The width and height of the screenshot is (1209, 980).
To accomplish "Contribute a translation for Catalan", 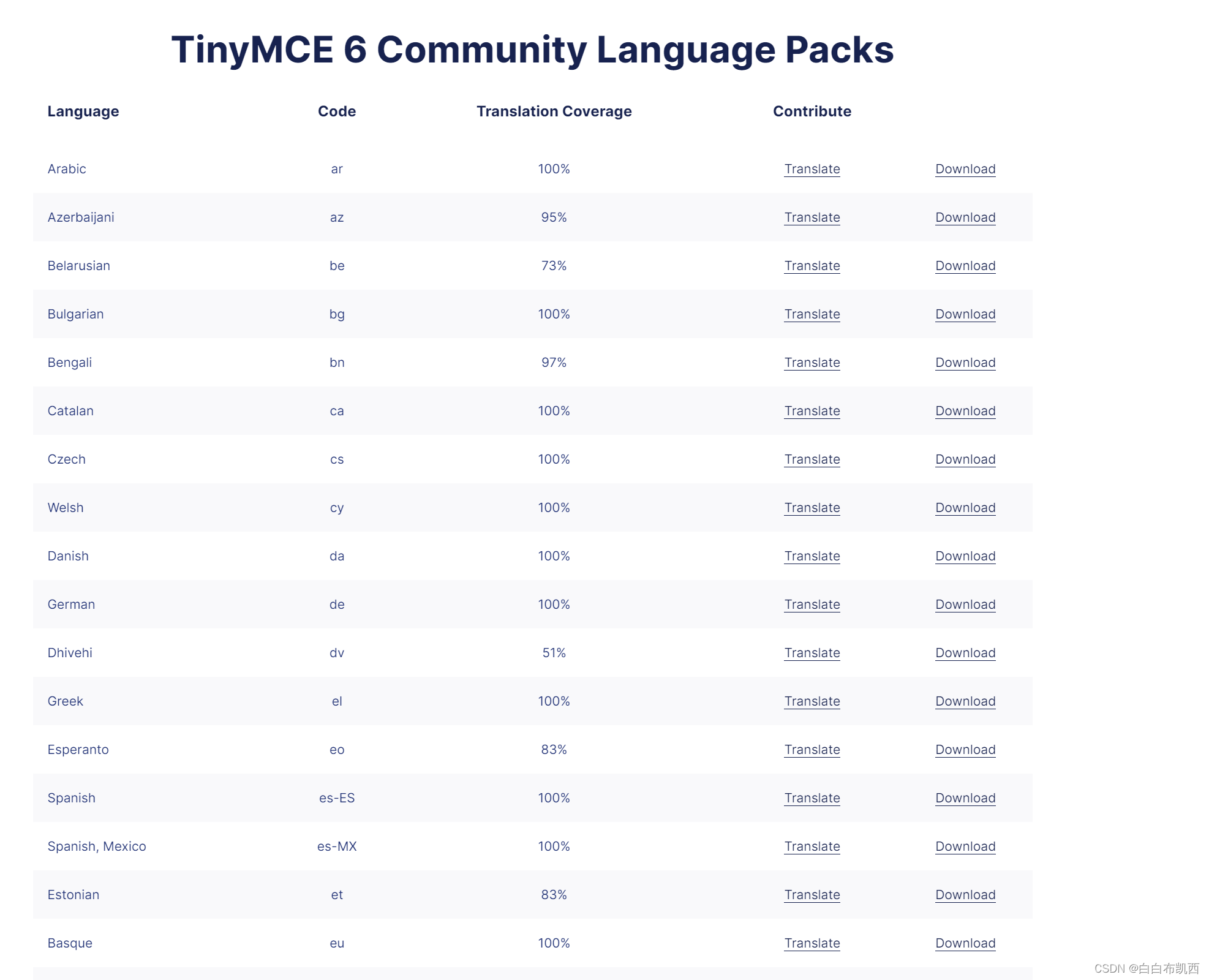I will [x=812, y=411].
